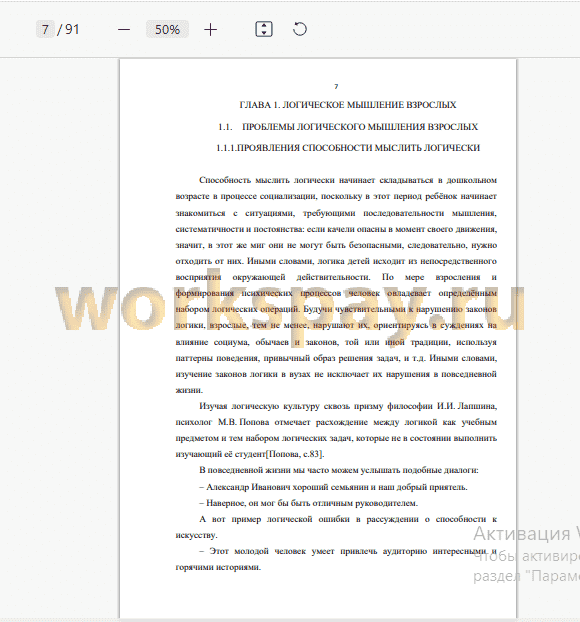The height and width of the screenshot is (622, 580).
Task: Click the 50% zoom level field
Action: (167, 29)
